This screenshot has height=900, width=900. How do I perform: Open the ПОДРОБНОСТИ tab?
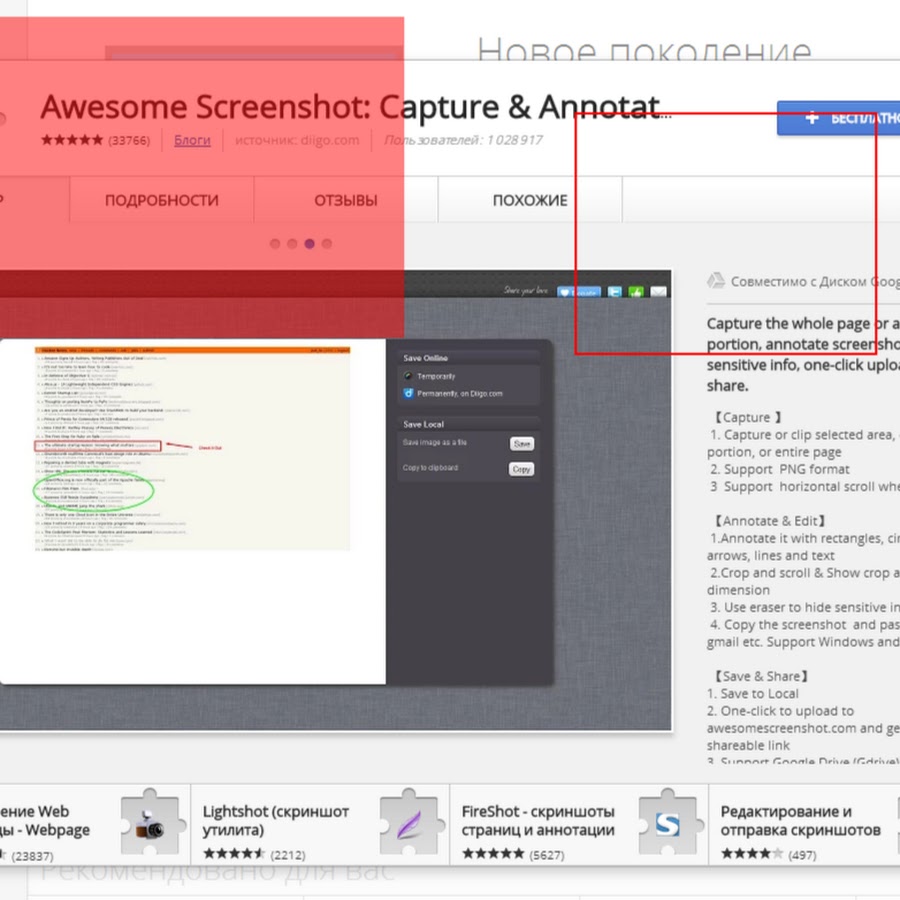click(x=161, y=200)
